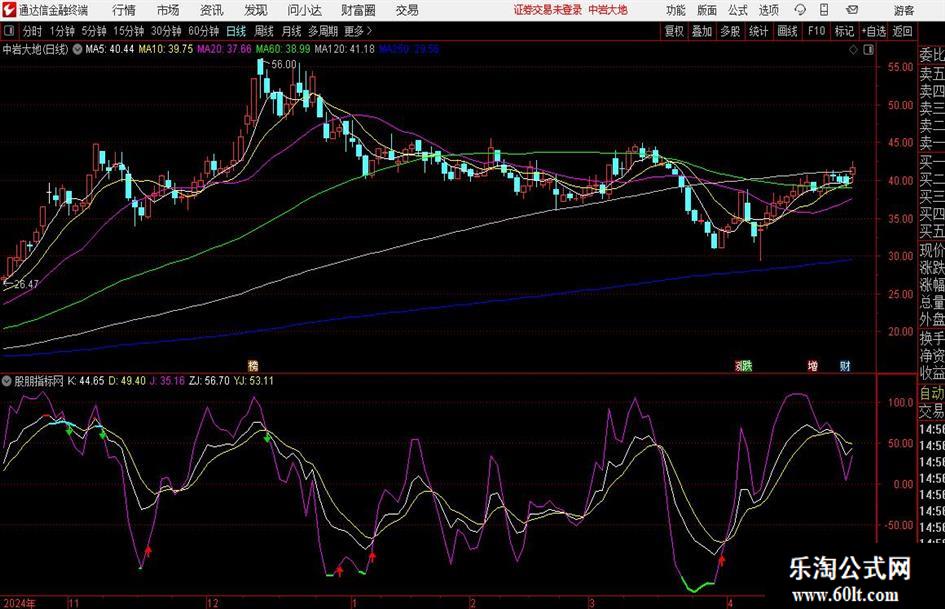Screen dimensions: 945x609
Task: Add stock with the +自选 button
Action: pyautogui.click(x=873, y=31)
